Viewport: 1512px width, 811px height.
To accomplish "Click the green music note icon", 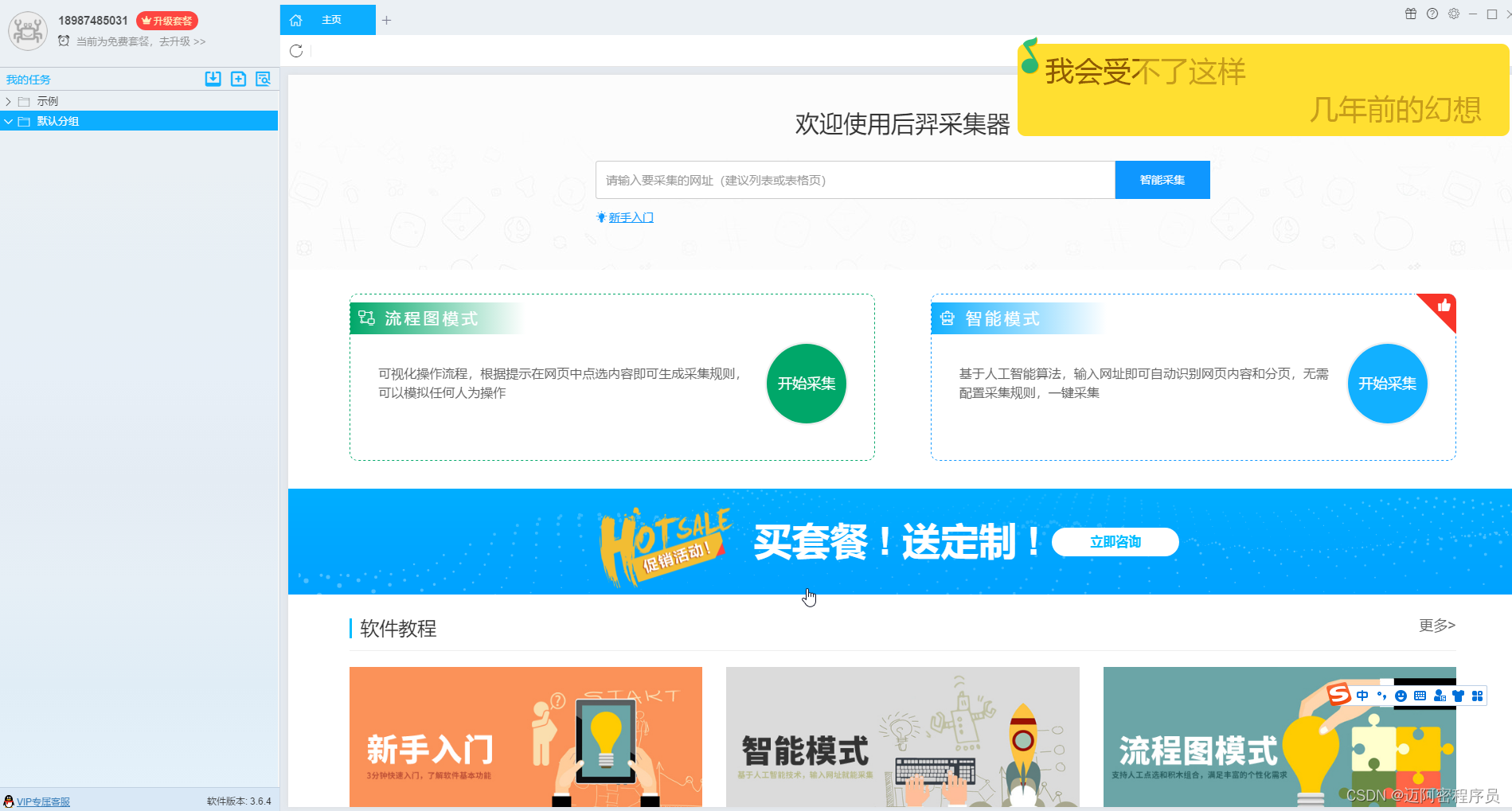I will (1029, 56).
